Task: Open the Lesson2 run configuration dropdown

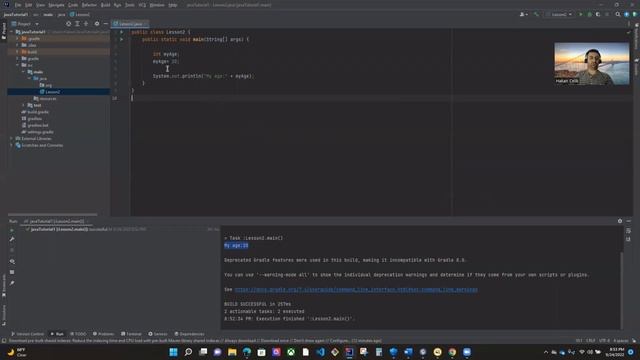Action: click(x=559, y=14)
